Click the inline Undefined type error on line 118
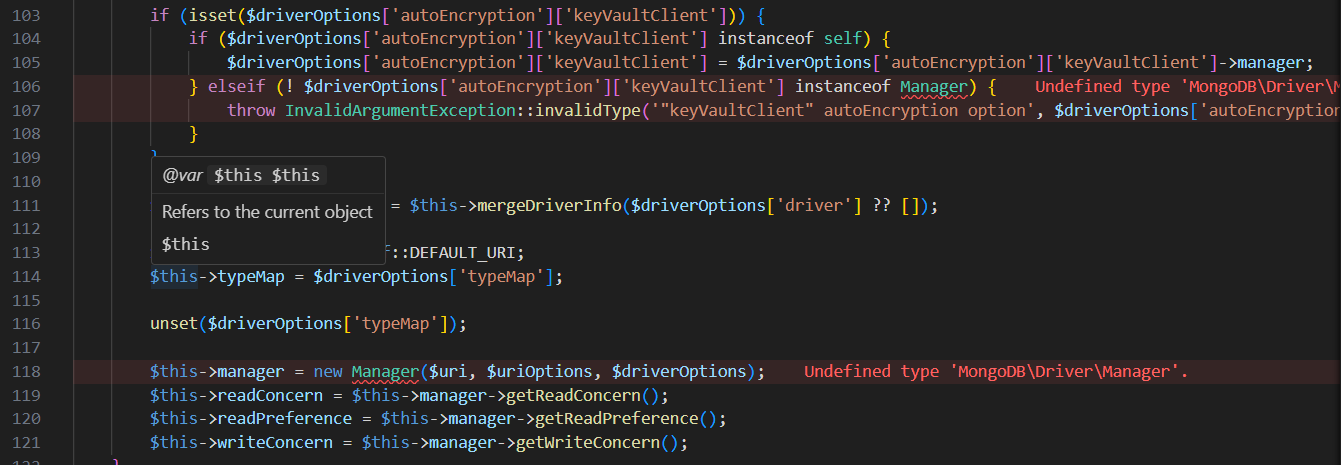Image resolution: width=1341 pixels, height=465 pixels. [x=996, y=372]
